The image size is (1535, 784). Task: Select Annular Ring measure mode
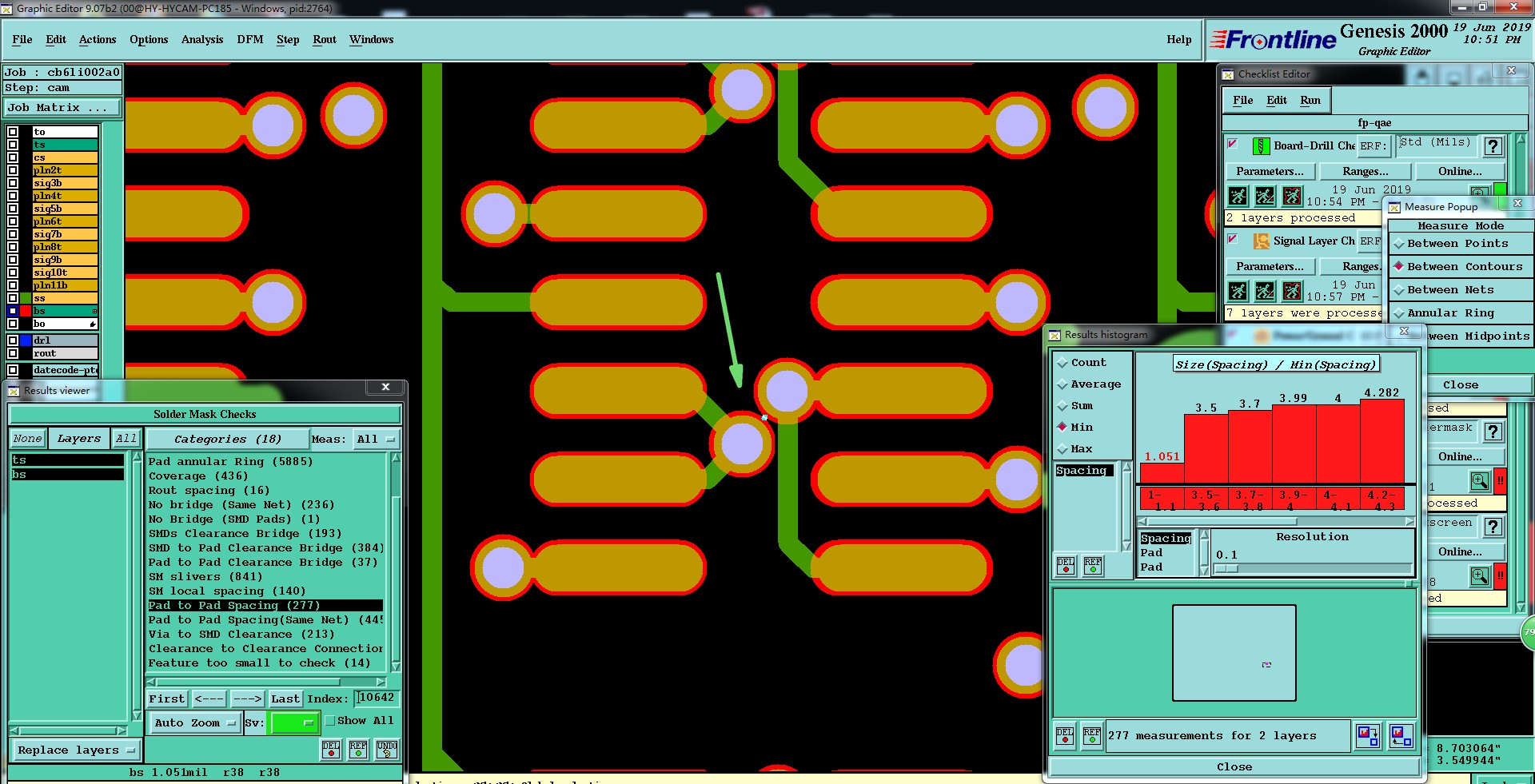1461,313
